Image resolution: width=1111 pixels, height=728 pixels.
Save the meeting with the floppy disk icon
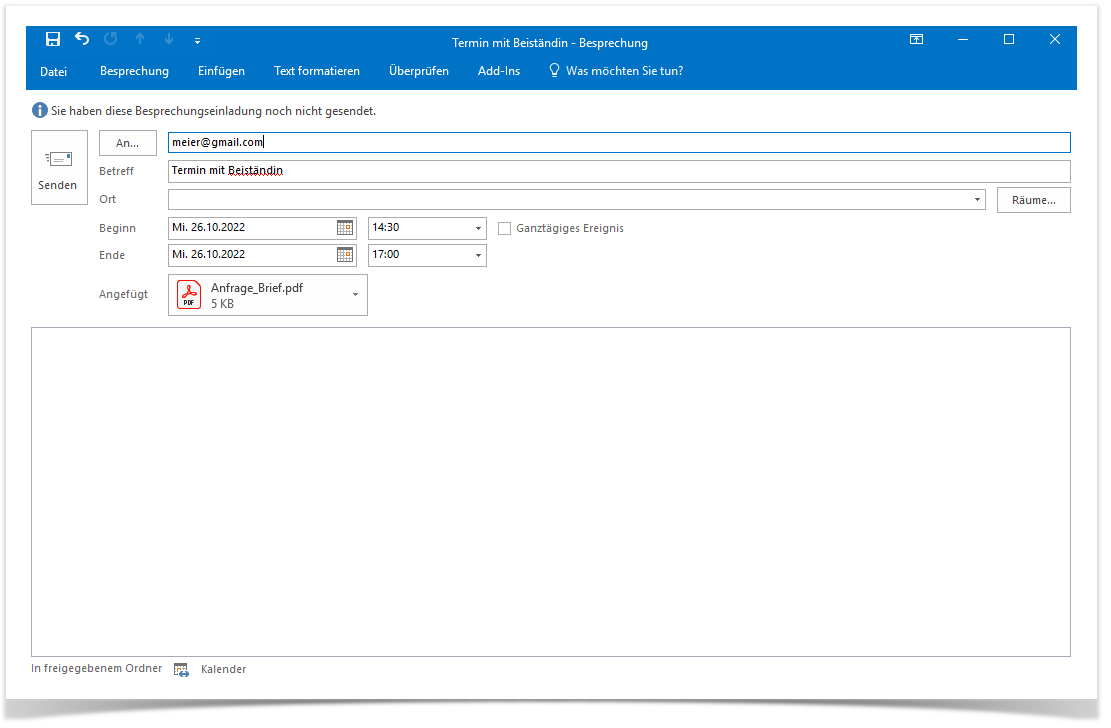(x=53, y=39)
